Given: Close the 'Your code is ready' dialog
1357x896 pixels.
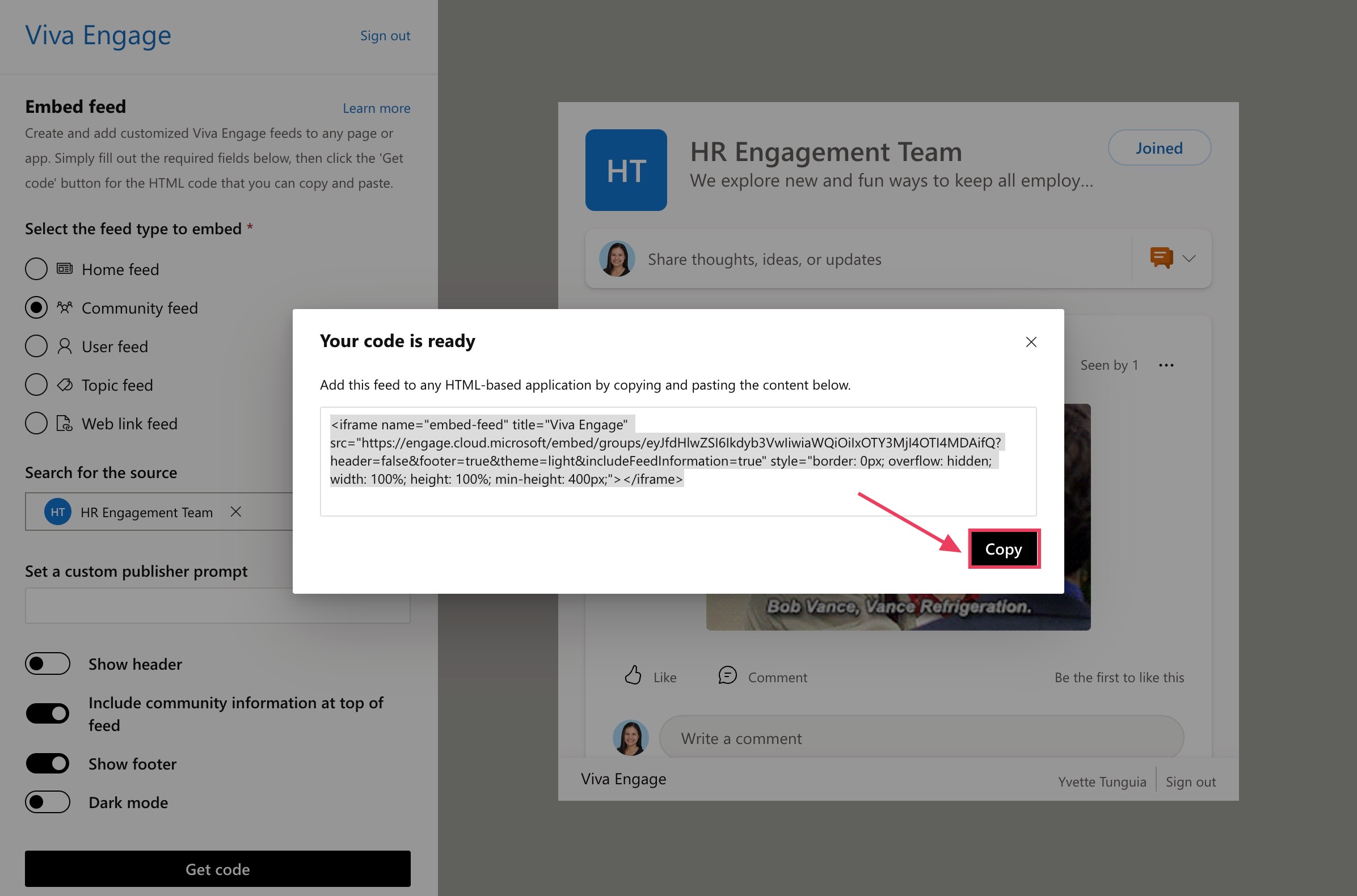Looking at the screenshot, I should pyautogui.click(x=1031, y=342).
